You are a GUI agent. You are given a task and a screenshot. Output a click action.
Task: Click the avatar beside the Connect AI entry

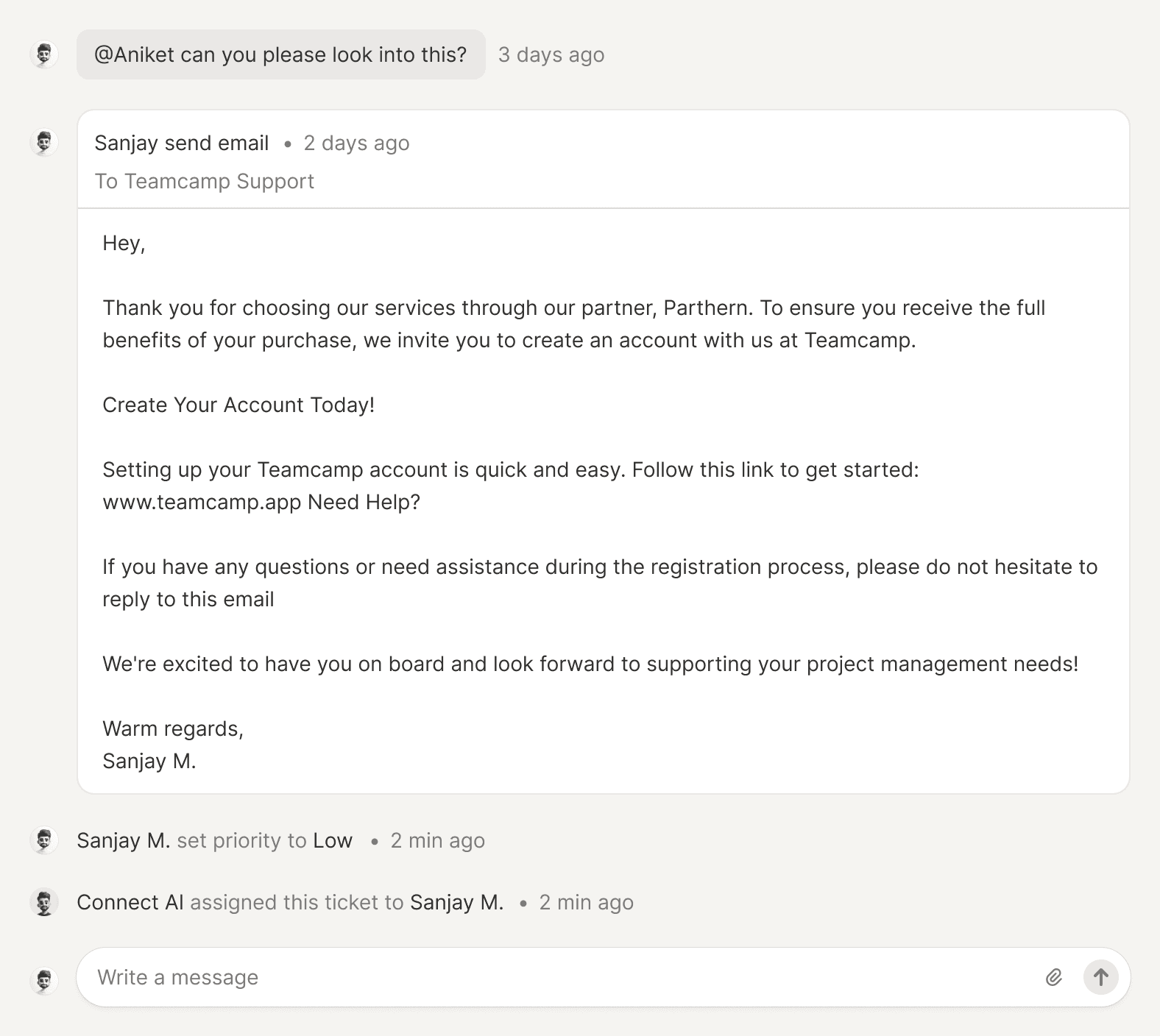(44, 902)
